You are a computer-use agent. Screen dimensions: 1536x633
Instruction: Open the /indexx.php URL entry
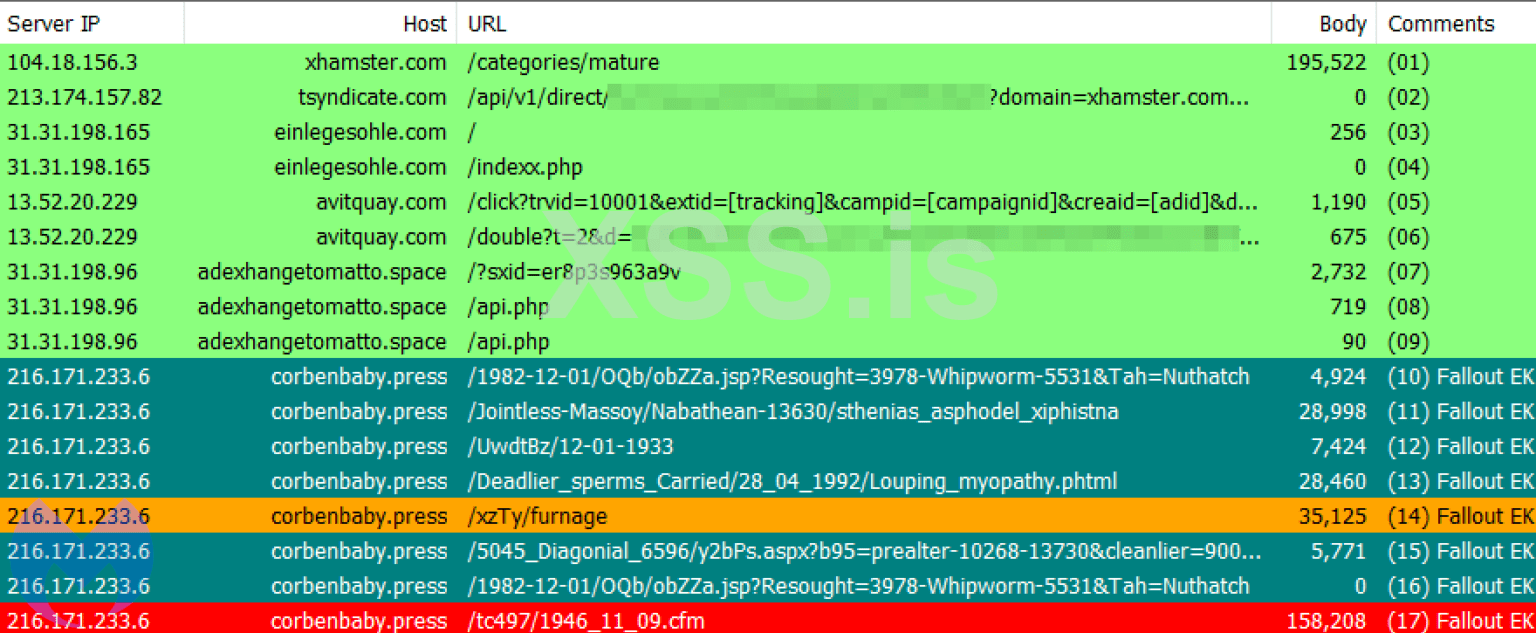[x=524, y=167]
